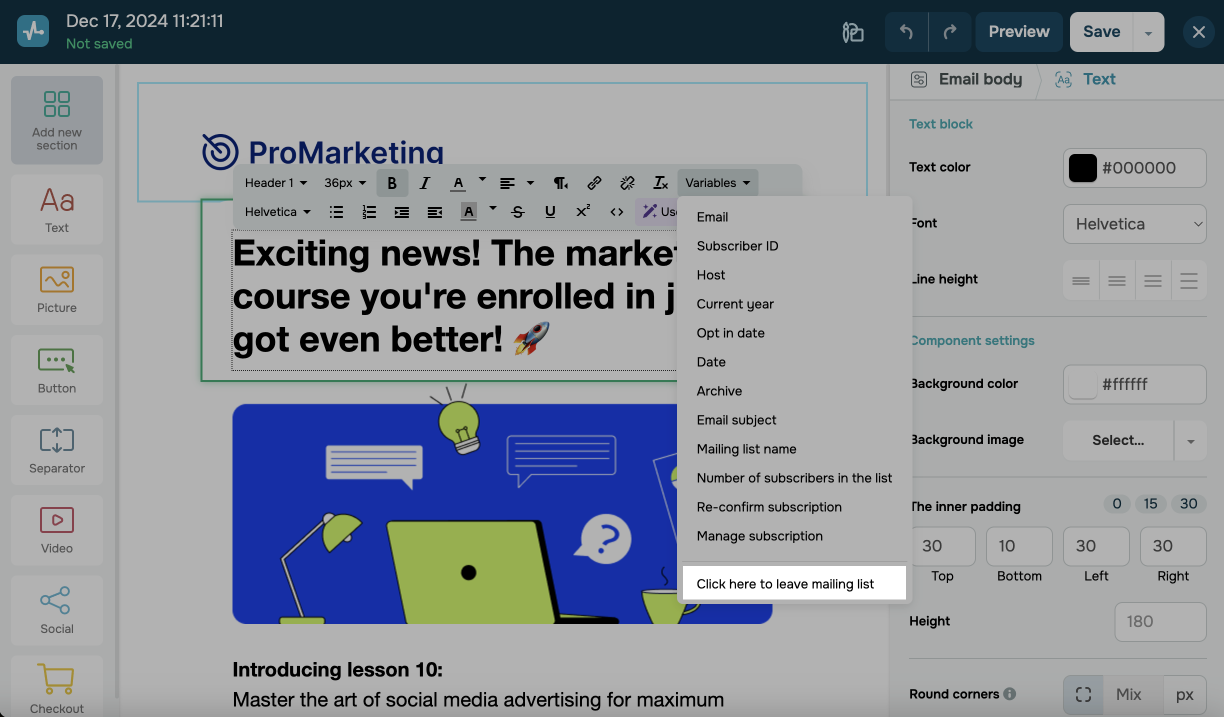Screen dimensions: 1224x717
Task: Open Font select in settings panel
Action: click(1135, 224)
